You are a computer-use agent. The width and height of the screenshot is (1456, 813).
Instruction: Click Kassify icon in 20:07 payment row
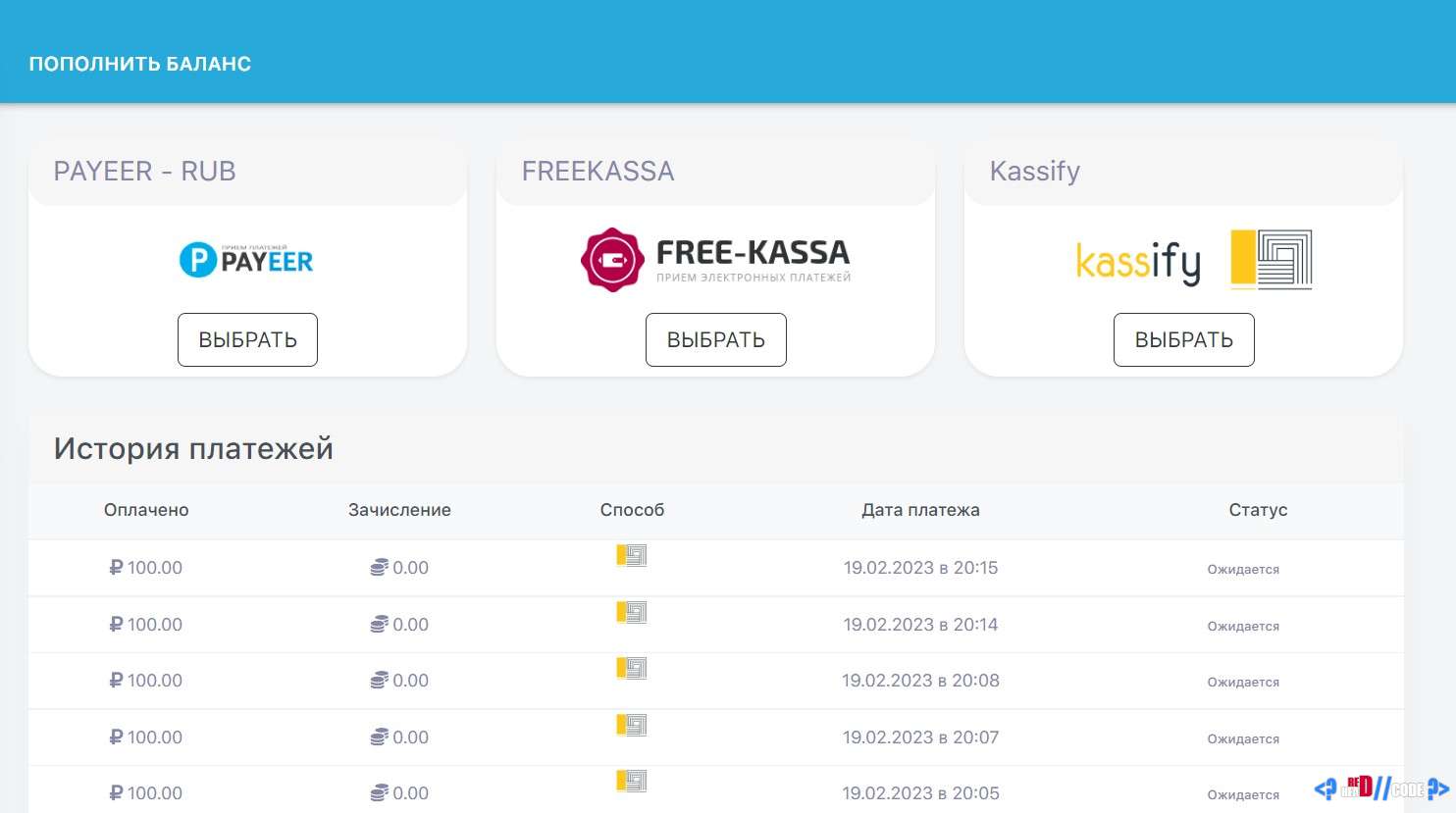tap(632, 726)
